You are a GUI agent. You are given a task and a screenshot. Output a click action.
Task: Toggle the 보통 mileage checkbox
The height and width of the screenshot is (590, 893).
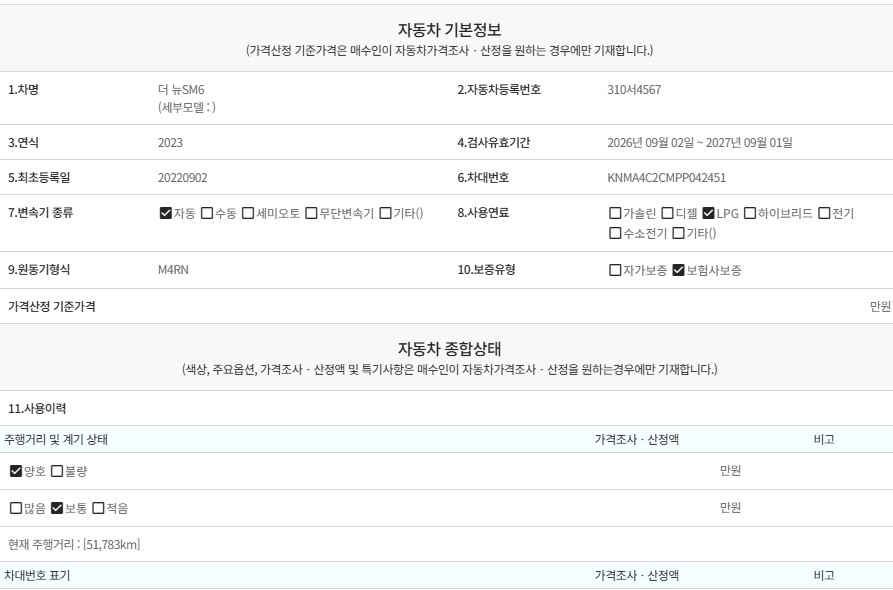(57, 508)
